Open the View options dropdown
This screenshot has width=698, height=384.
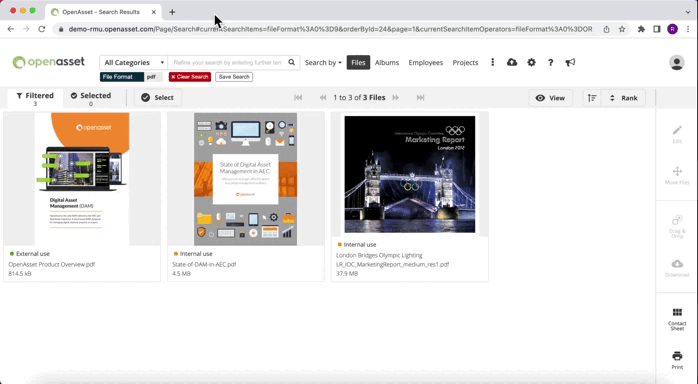coord(550,98)
